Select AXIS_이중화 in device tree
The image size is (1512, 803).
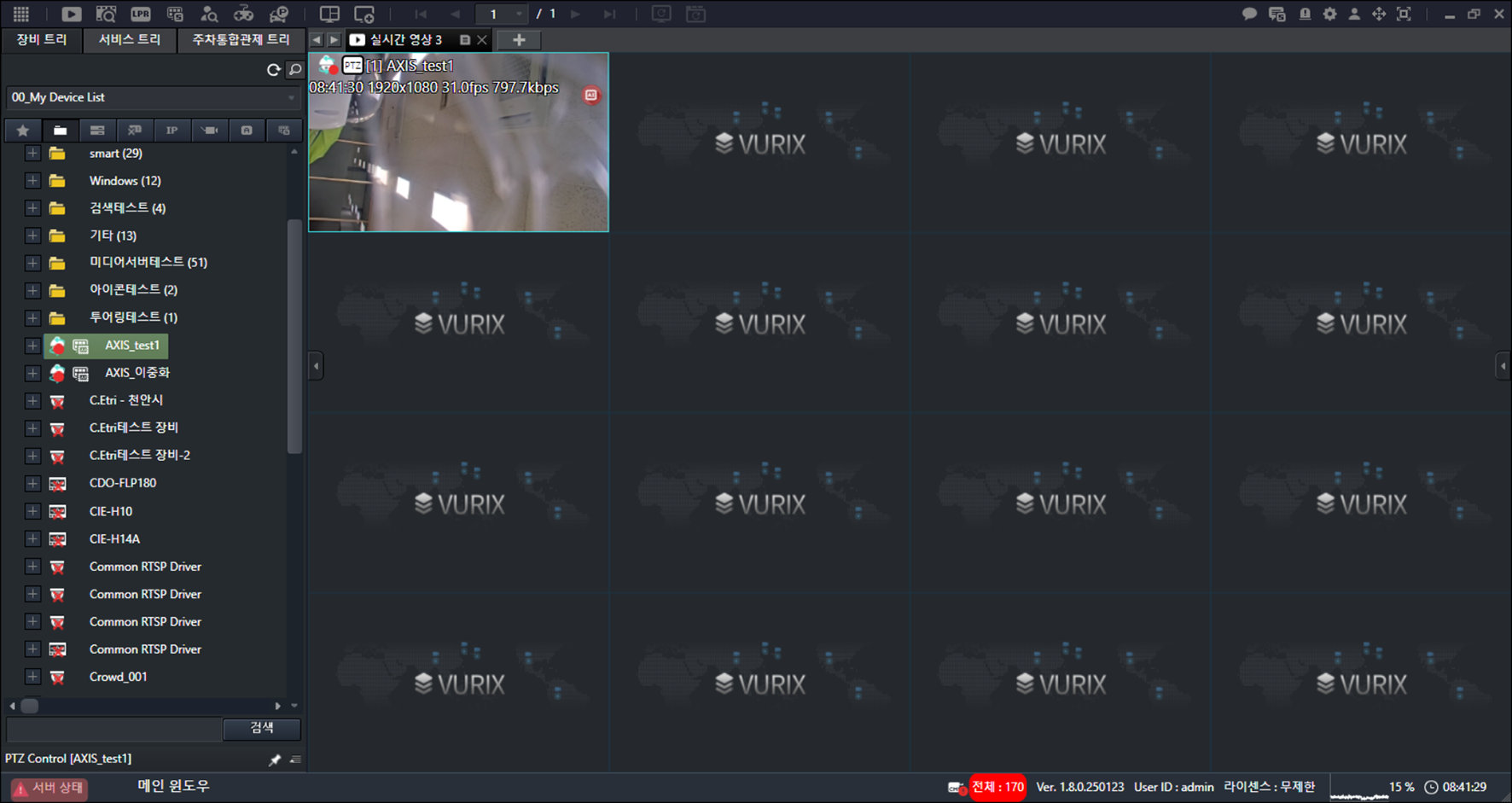click(137, 373)
